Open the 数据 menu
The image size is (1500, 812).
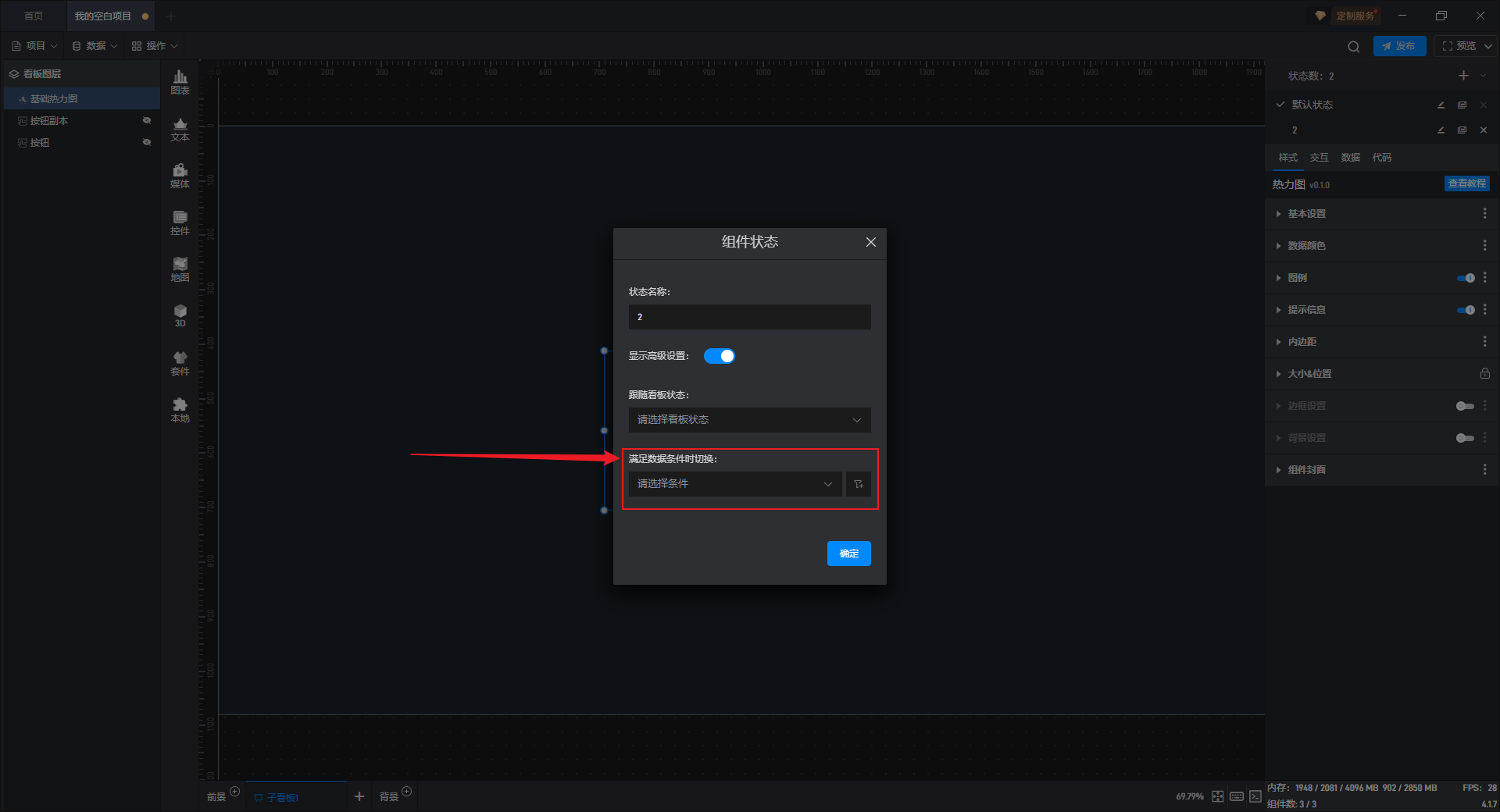click(x=95, y=46)
